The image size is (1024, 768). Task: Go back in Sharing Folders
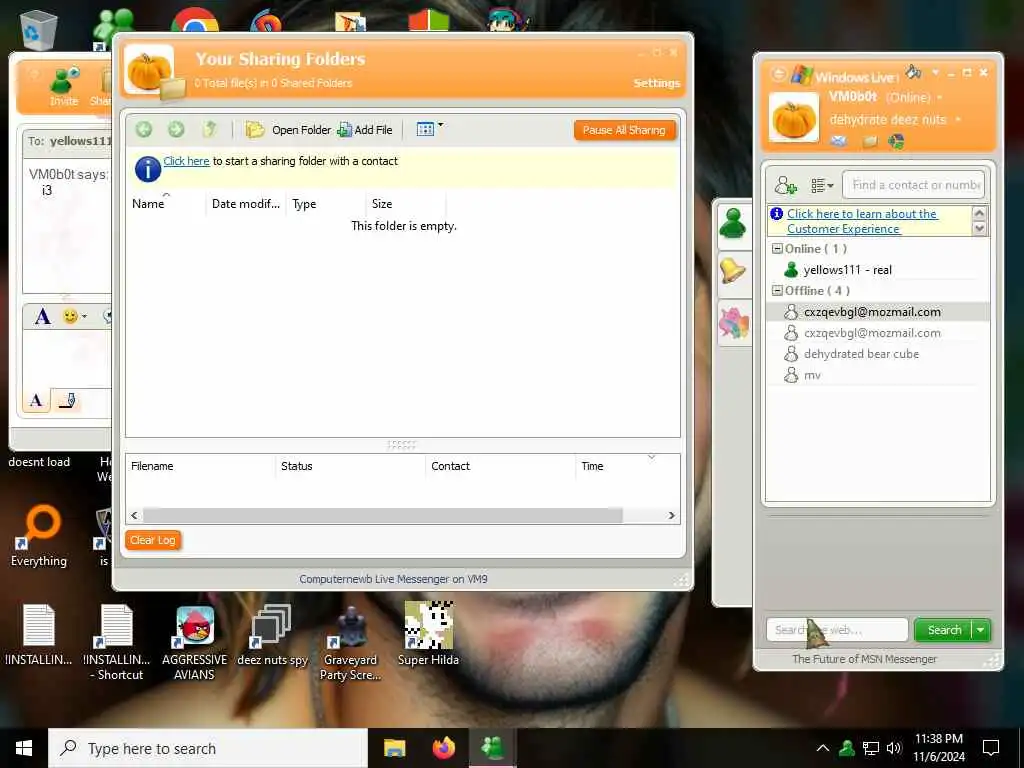point(144,129)
